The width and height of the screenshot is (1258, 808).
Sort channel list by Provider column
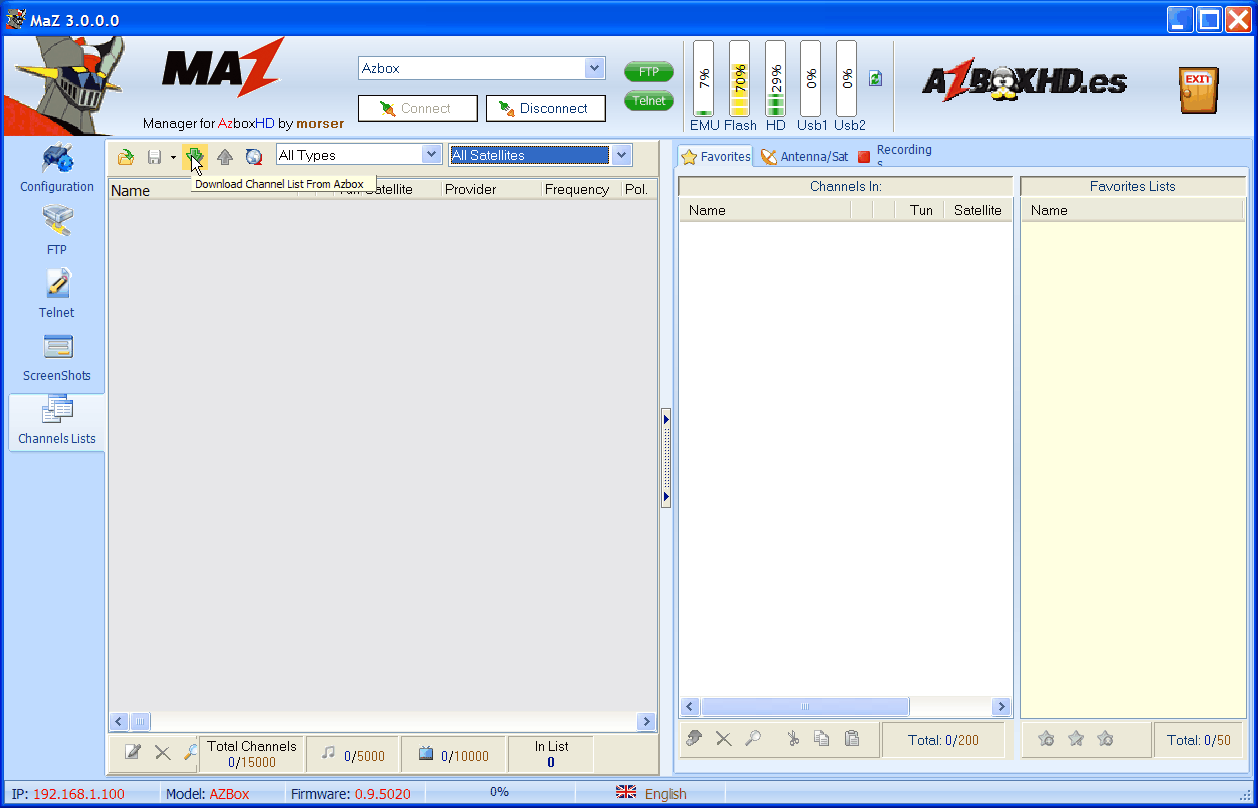(491, 189)
